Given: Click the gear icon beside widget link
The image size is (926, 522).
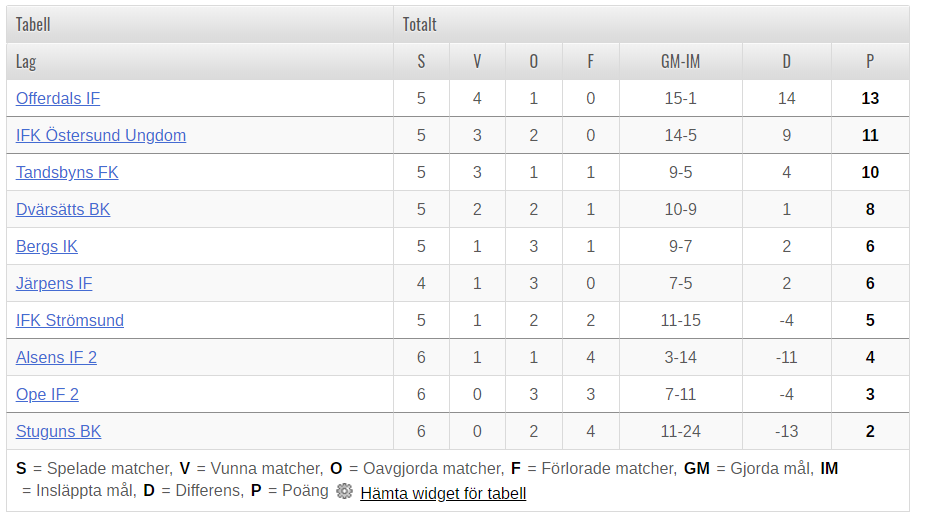Looking at the screenshot, I should (x=344, y=491).
